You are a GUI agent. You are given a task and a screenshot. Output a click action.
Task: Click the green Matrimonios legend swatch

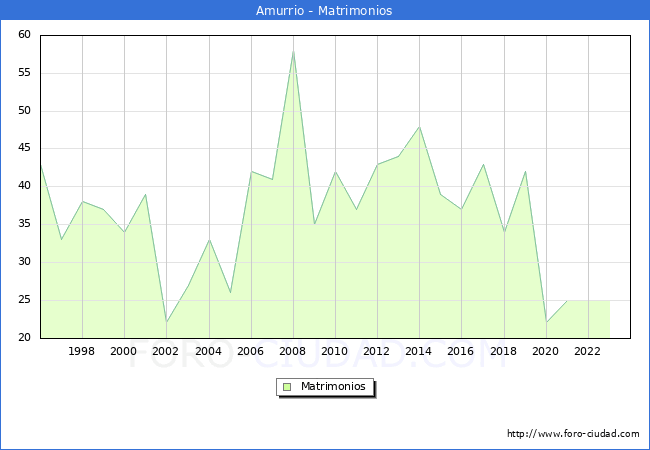tap(287, 387)
